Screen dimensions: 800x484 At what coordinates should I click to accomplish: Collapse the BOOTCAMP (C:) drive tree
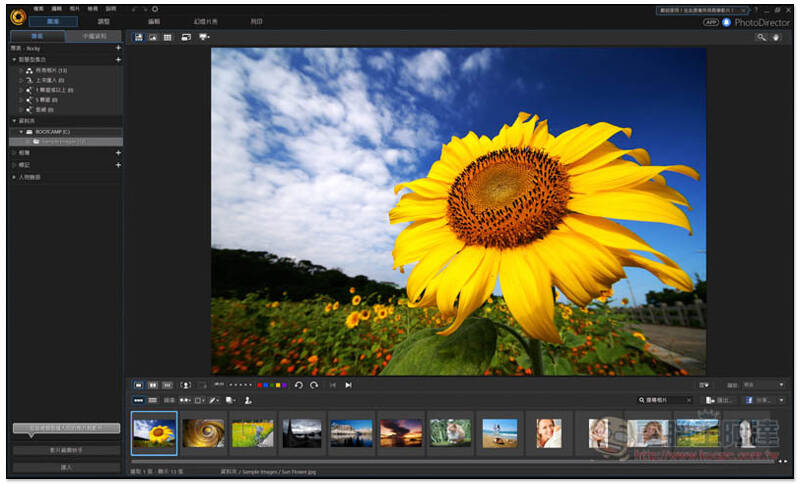(21, 132)
